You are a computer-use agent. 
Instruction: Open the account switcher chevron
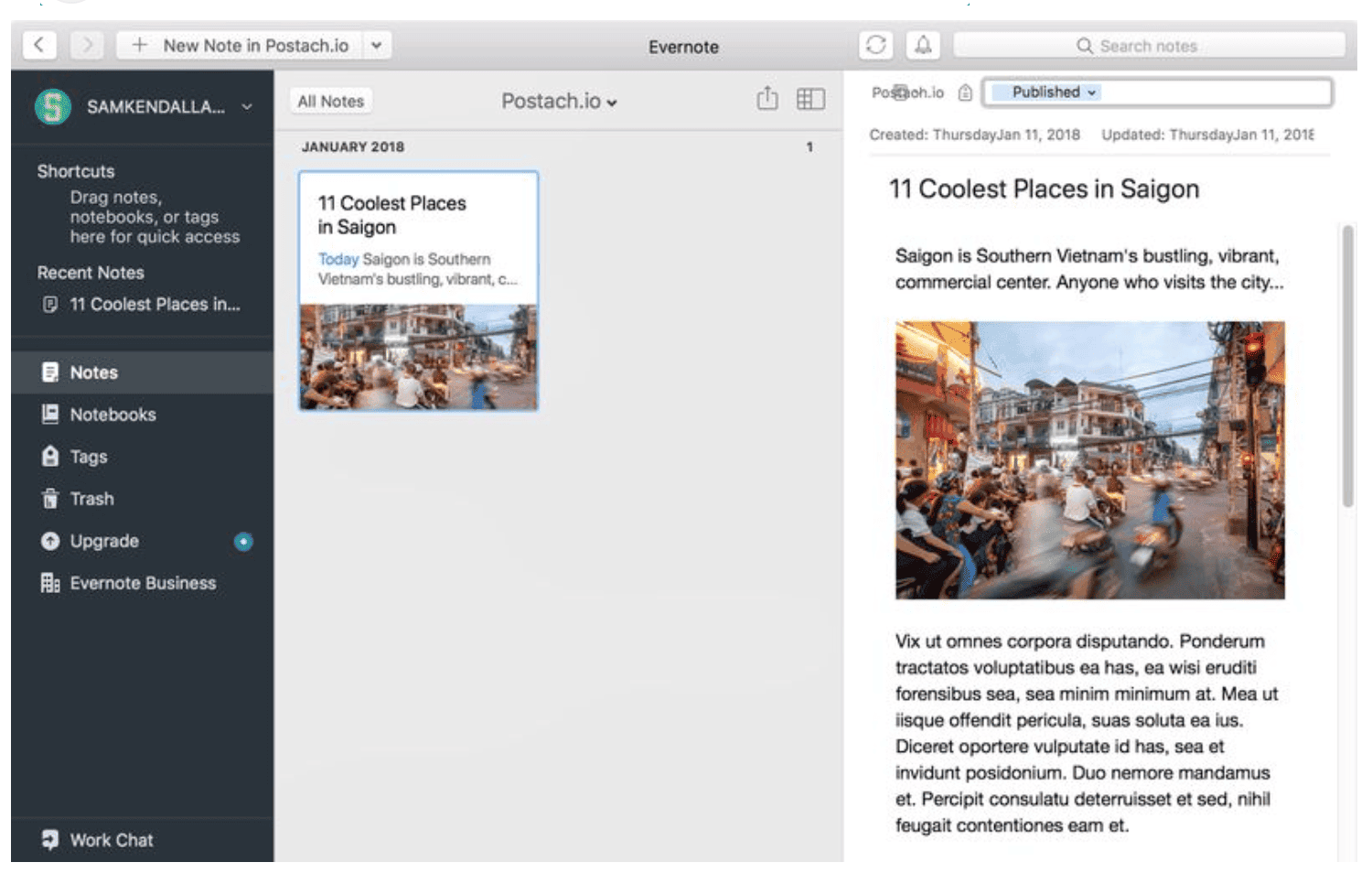click(x=247, y=107)
